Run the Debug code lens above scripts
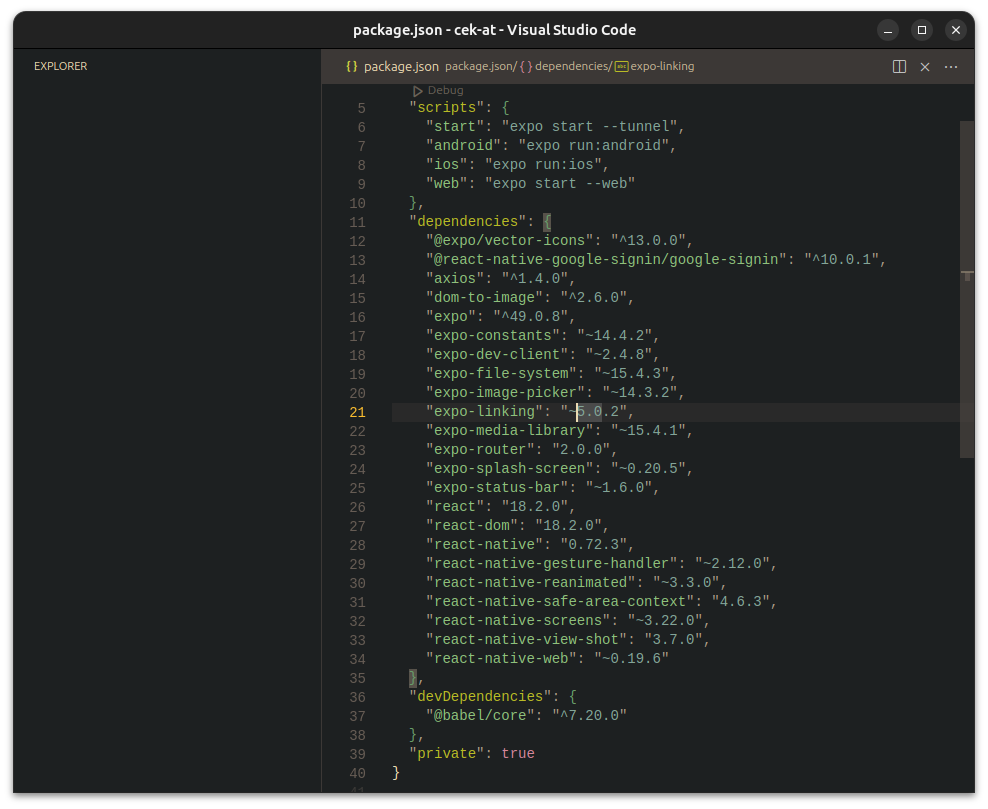This screenshot has width=988, height=809. click(444, 90)
